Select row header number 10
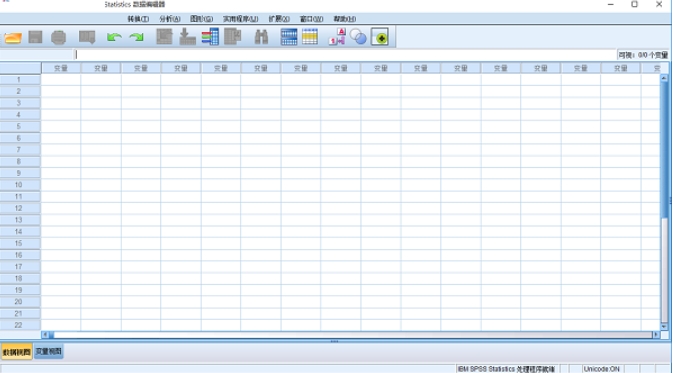Image resolution: width=673 pixels, height=373 pixels. (18, 185)
